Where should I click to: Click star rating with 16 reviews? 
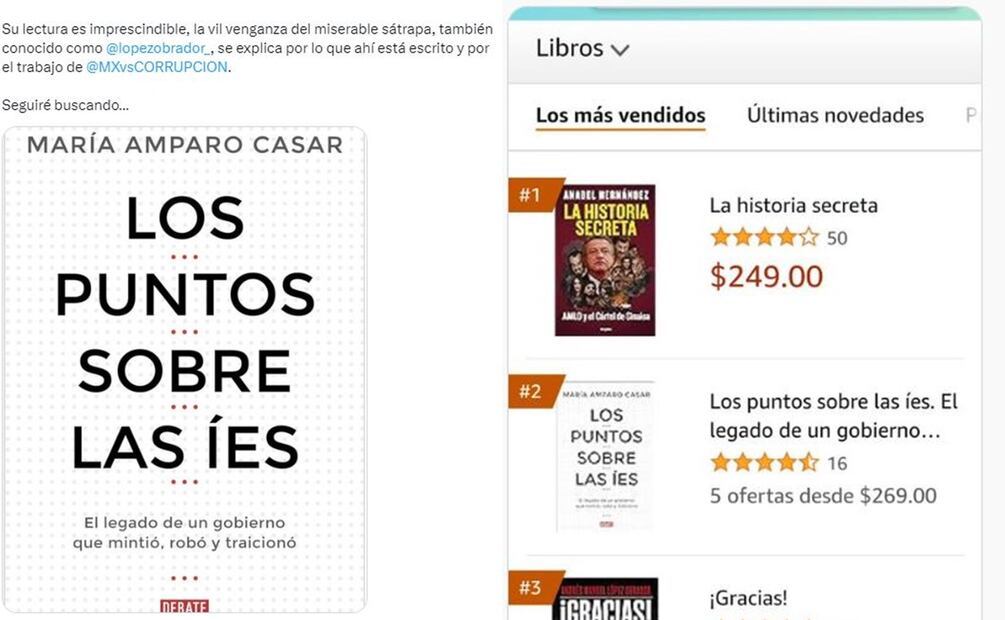point(765,462)
